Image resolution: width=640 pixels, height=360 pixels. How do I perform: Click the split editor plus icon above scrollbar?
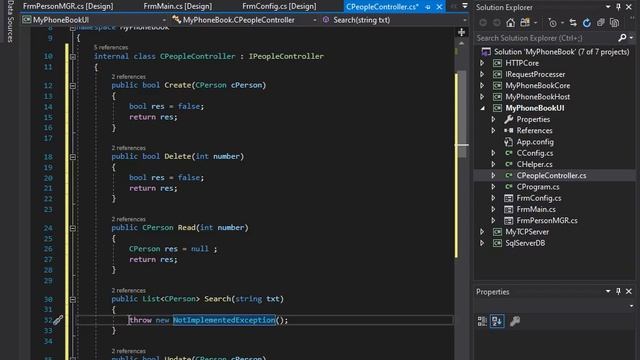[461, 32]
